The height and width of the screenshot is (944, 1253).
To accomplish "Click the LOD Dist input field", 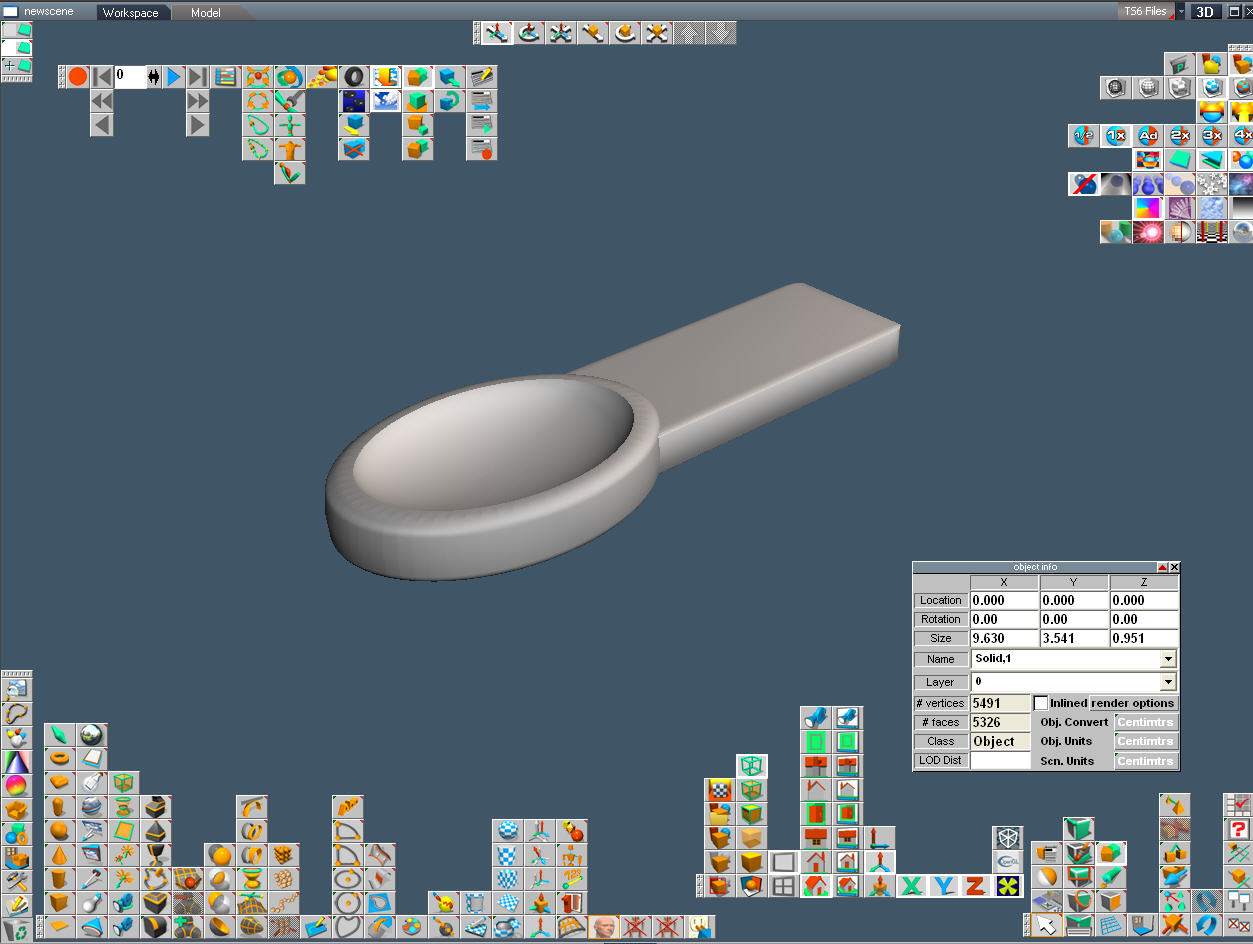I will 1000,761.
